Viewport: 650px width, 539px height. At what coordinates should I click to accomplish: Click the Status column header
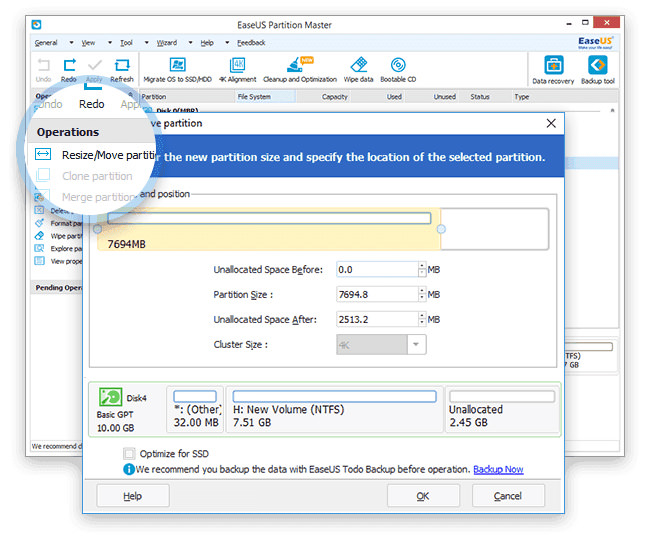(480, 97)
